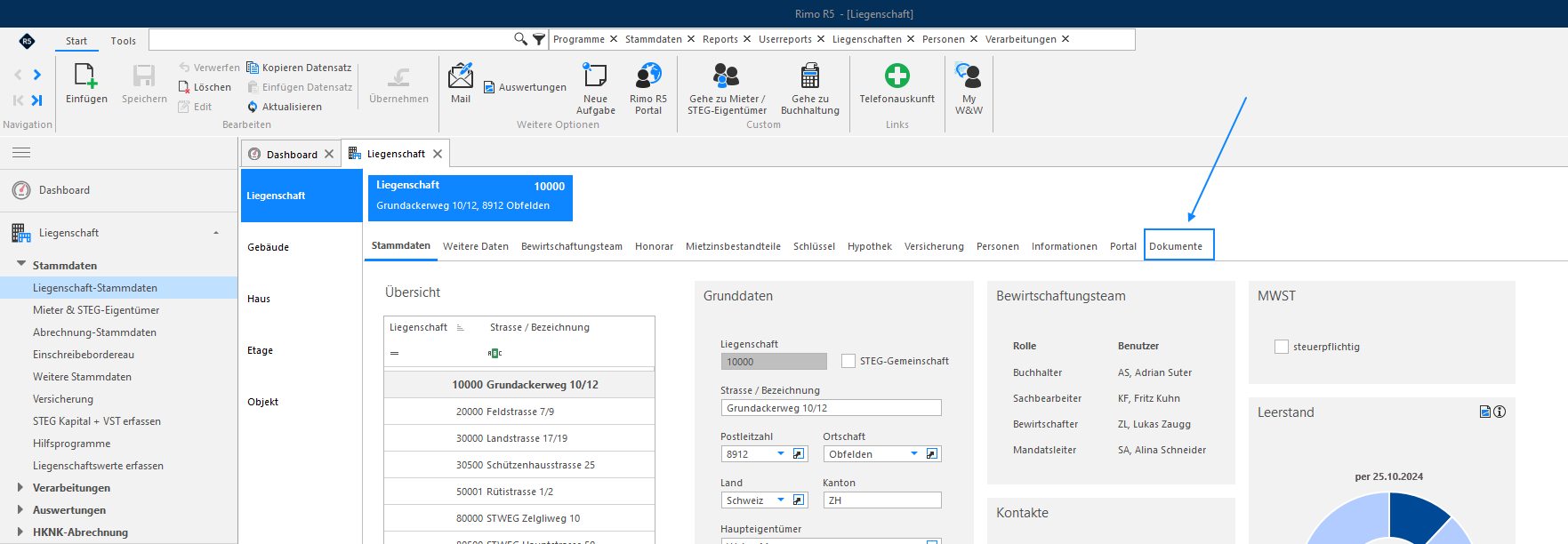The height and width of the screenshot is (544, 1568).
Task: Open the Mail function
Action: (461, 84)
